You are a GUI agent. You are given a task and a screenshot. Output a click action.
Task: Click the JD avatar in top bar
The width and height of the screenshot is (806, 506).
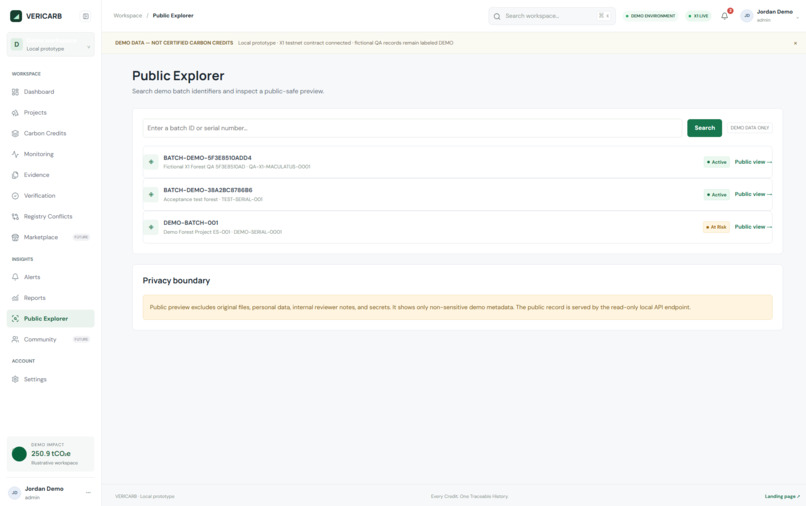pos(747,16)
